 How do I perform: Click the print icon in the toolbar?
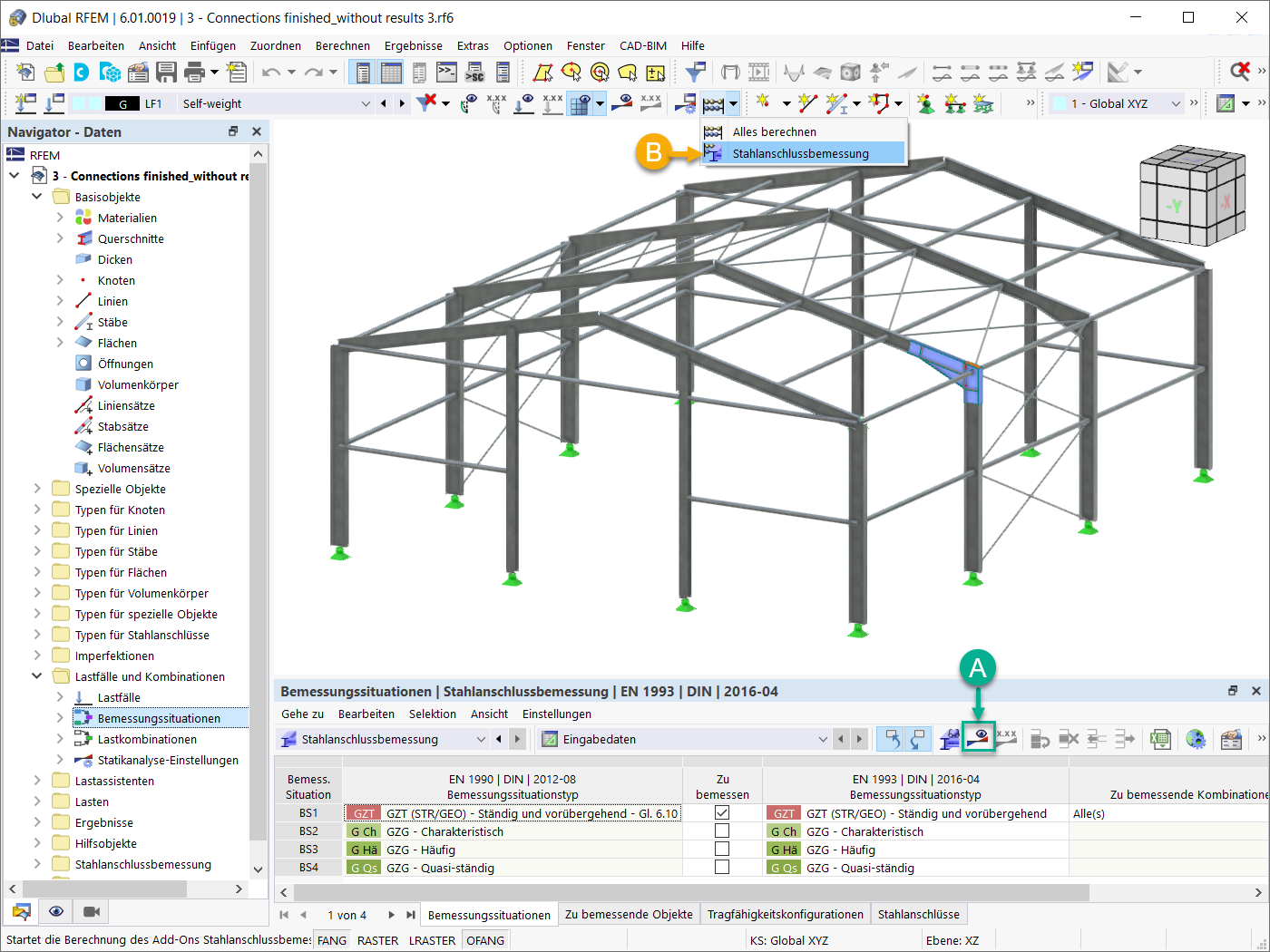click(x=194, y=73)
